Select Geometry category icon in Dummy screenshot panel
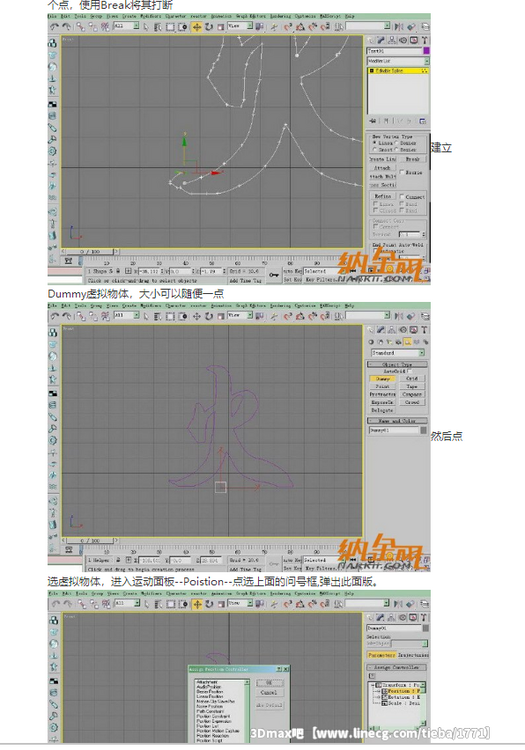The width and height of the screenshot is (525, 750). point(372,342)
